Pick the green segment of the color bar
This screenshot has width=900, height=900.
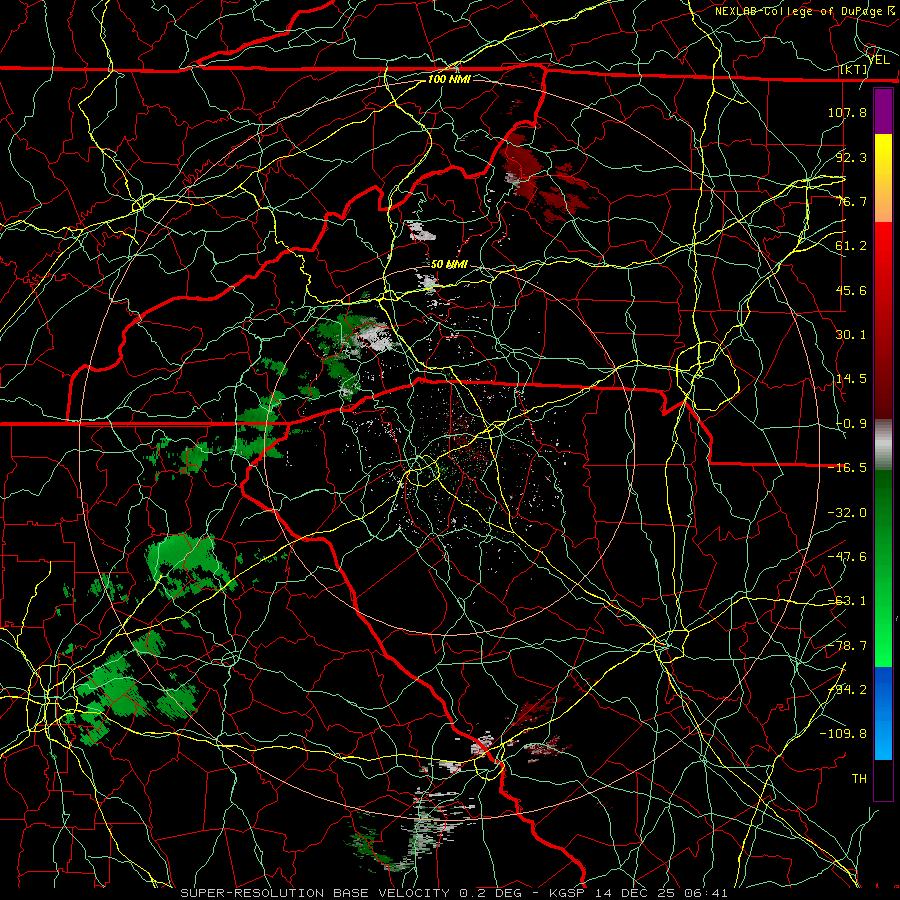point(883,568)
